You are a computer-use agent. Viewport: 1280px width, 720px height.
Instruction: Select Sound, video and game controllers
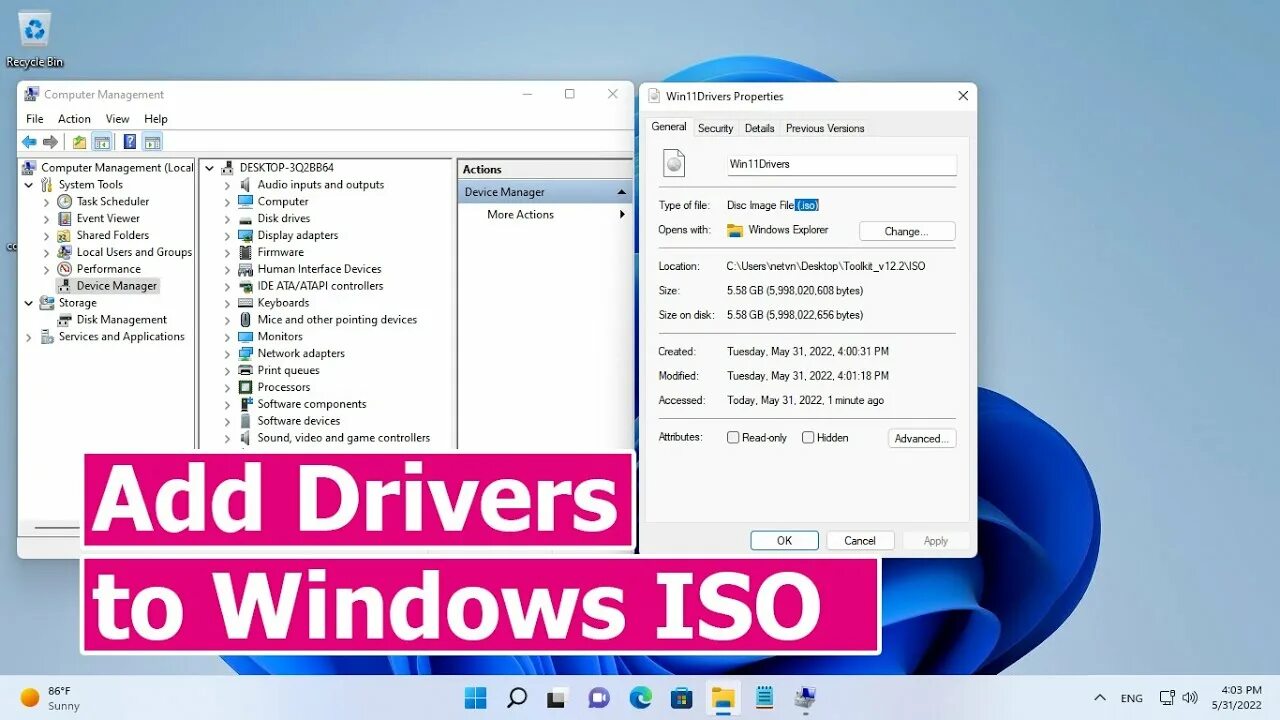343,438
